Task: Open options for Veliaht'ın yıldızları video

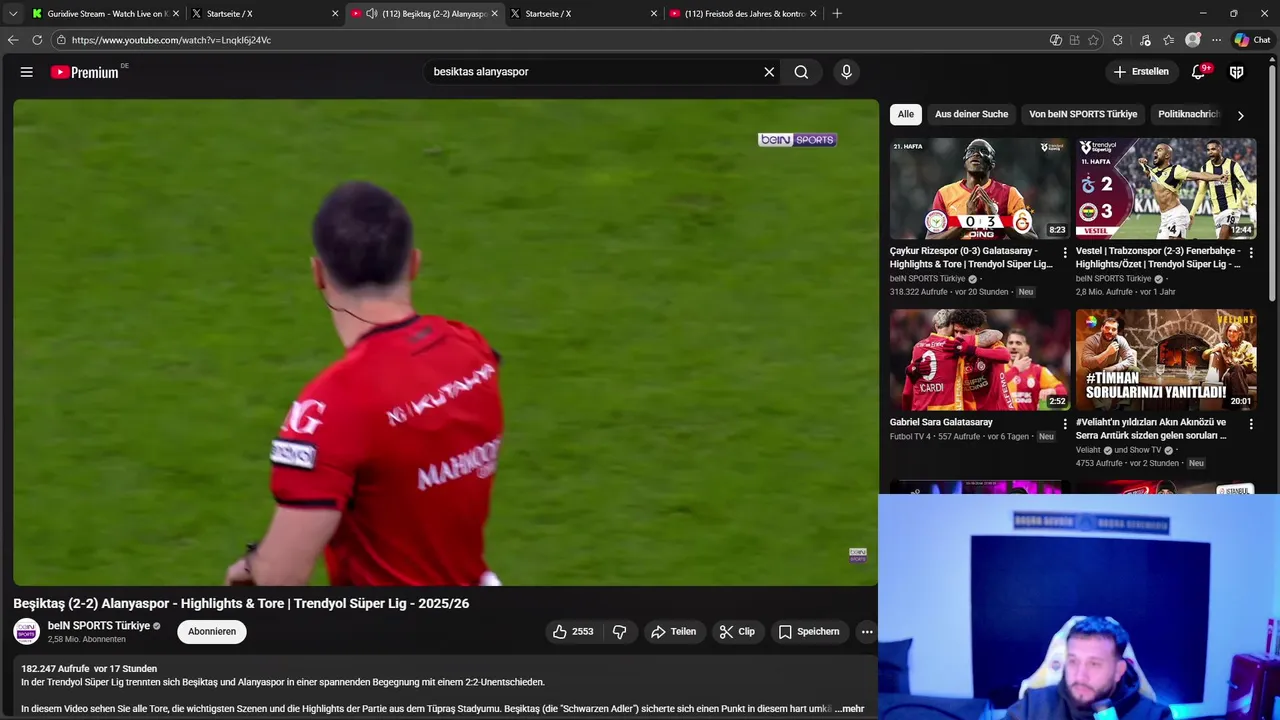Action: pos(1251,424)
